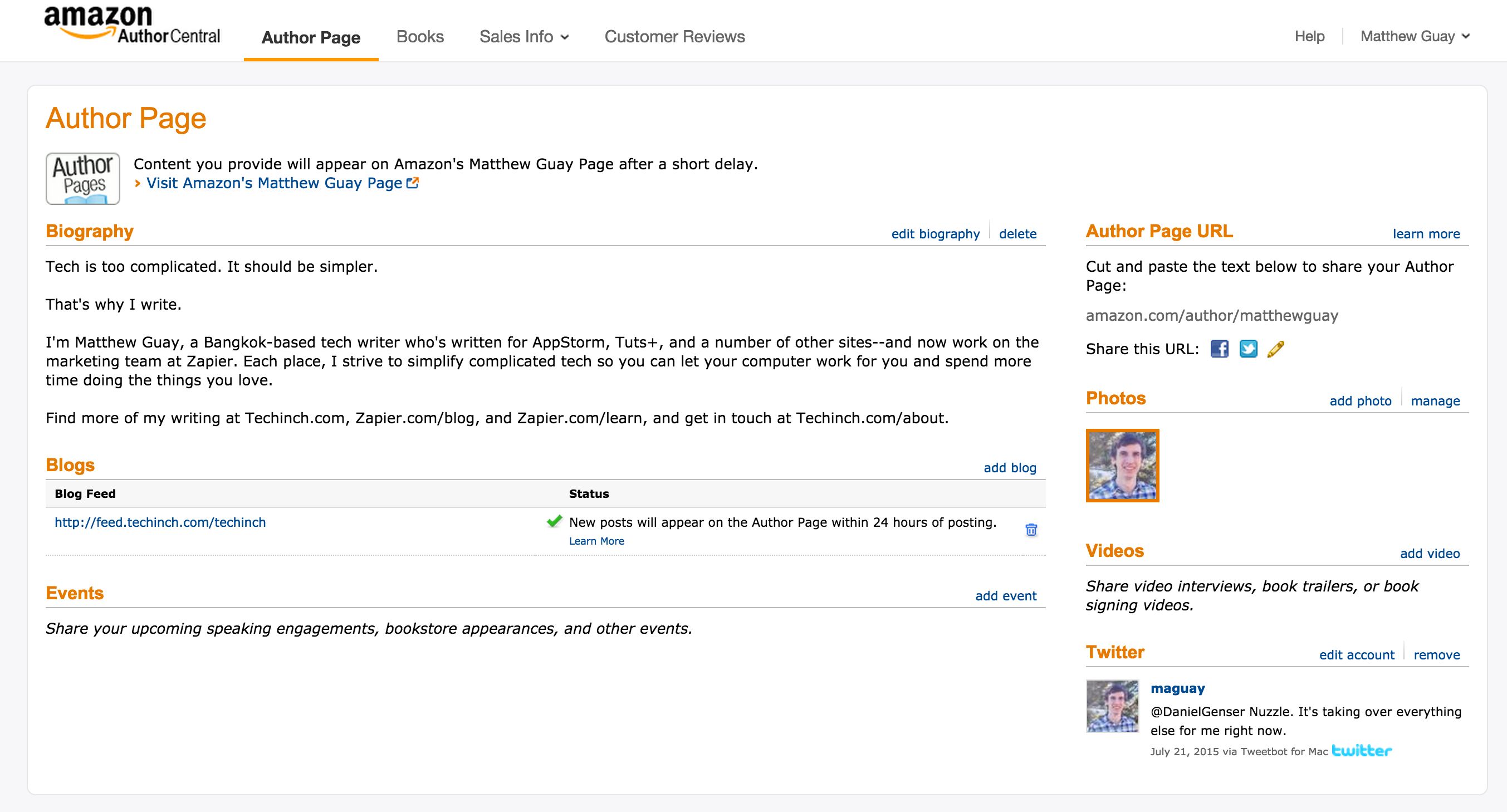1507x812 pixels.
Task: Delete the techinch blog feed trash icon
Action: click(x=1031, y=530)
